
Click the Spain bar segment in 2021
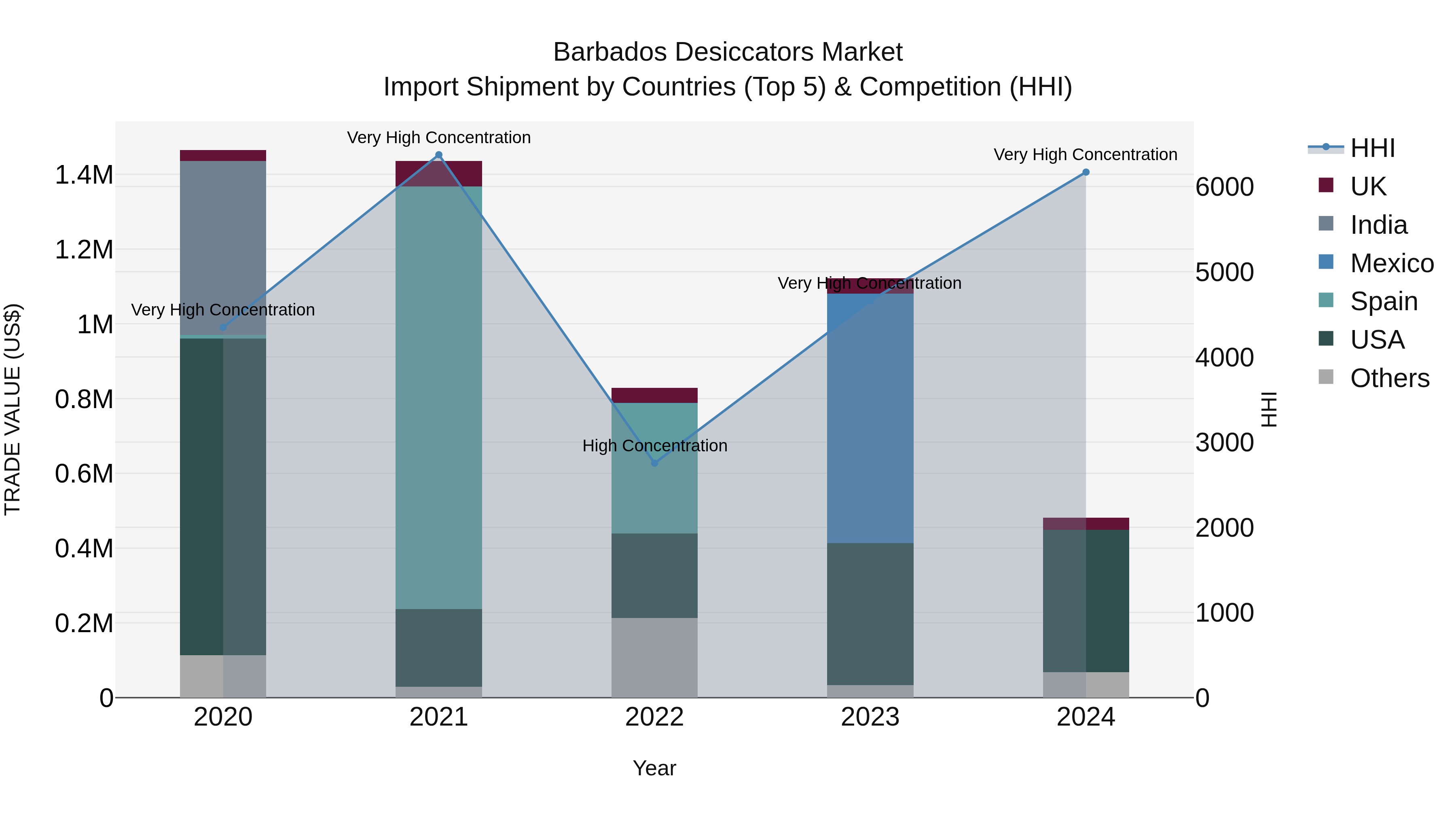[x=438, y=397]
